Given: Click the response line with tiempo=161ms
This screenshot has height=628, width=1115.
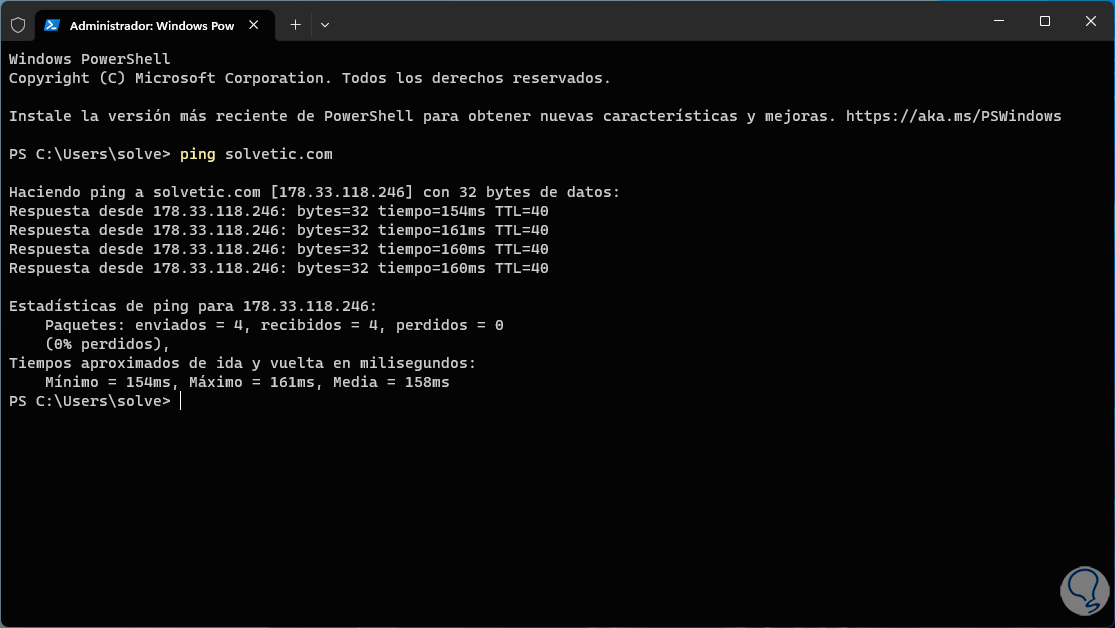Looking at the screenshot, I should (x=279, y=230).
